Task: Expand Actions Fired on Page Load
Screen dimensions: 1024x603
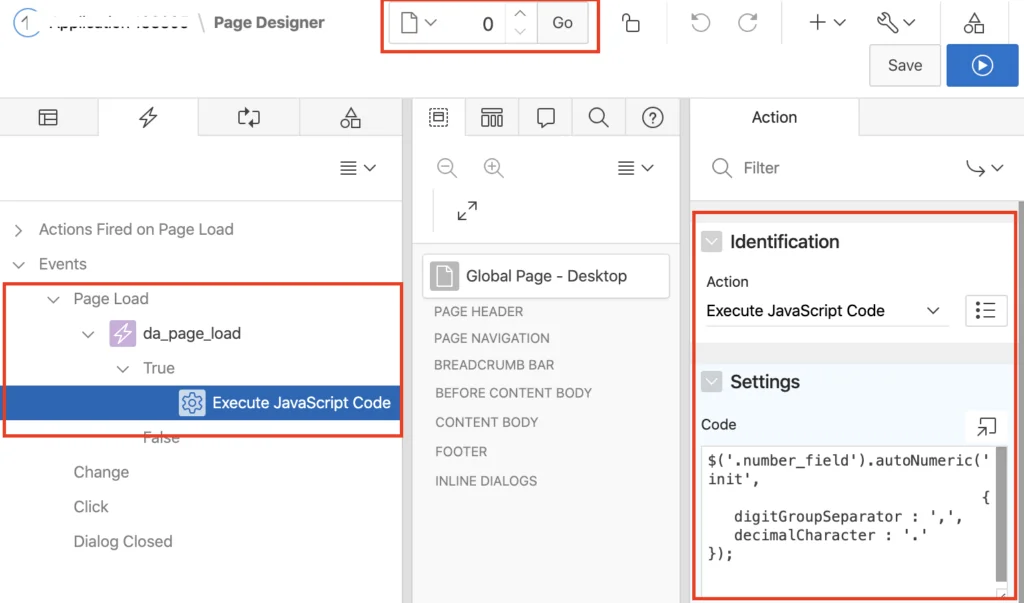Action: click(18, 230)
